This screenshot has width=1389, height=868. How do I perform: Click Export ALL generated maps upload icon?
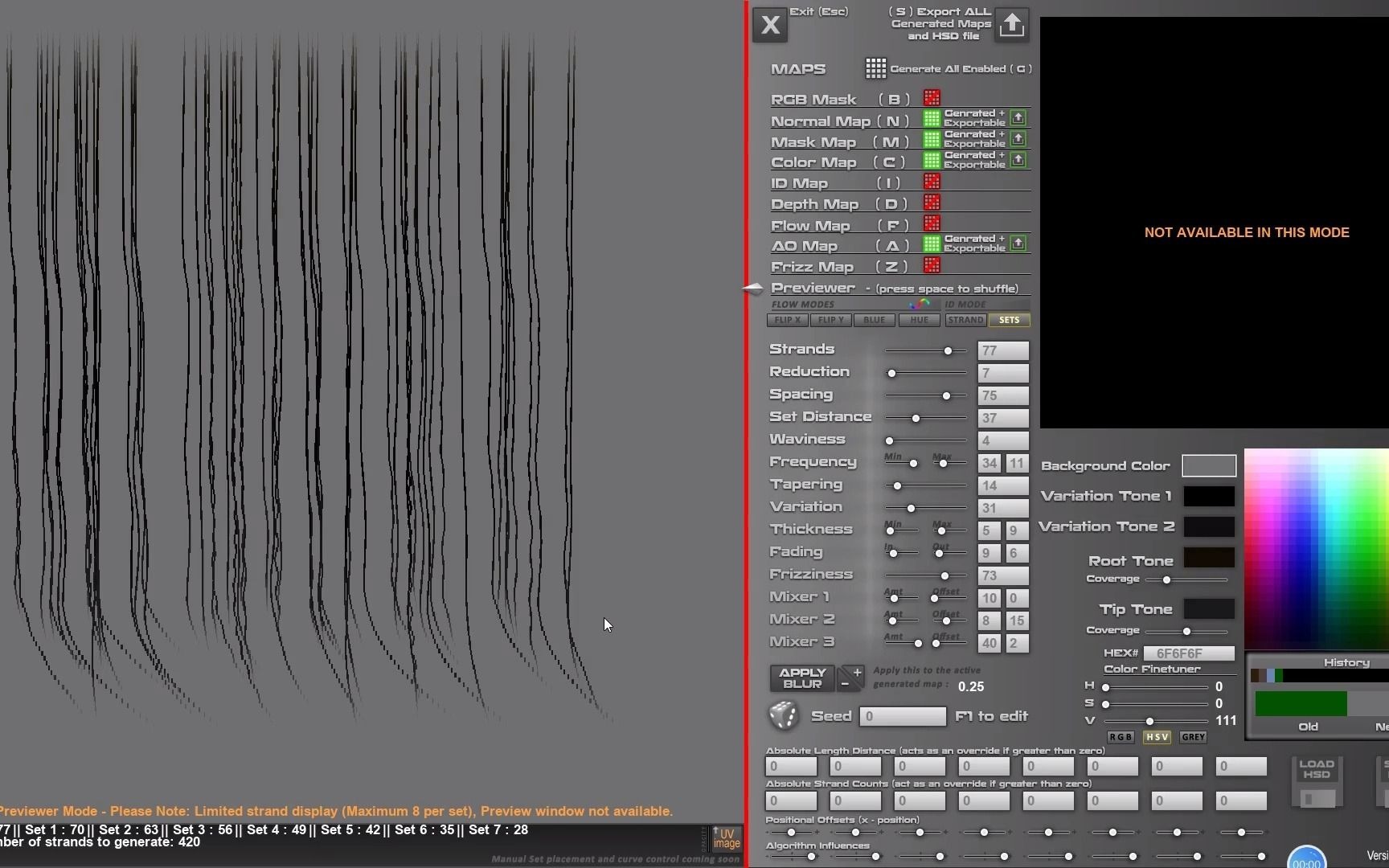tap(1011, 25)
